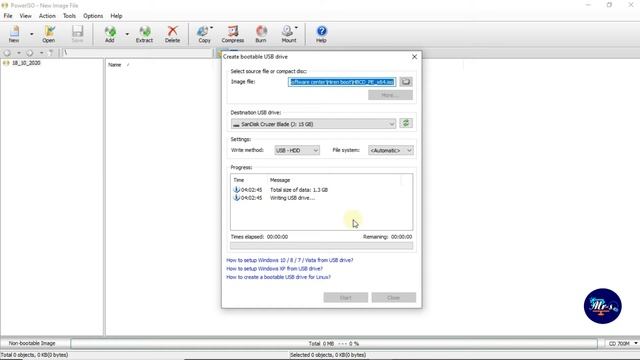The image size is (640, 360).
Task: Click the Close button in the dialog
Action: [393, 298]
